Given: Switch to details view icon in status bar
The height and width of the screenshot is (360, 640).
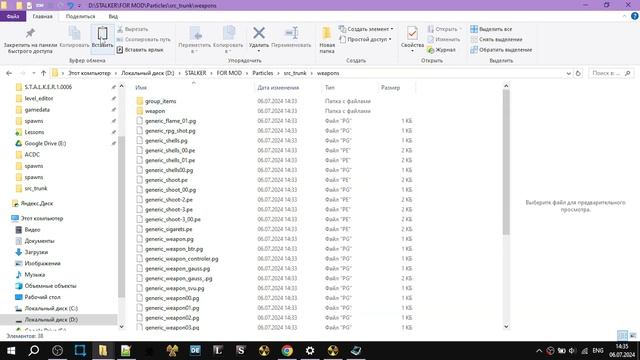Looking at the screenshot, I should [622, 336].
